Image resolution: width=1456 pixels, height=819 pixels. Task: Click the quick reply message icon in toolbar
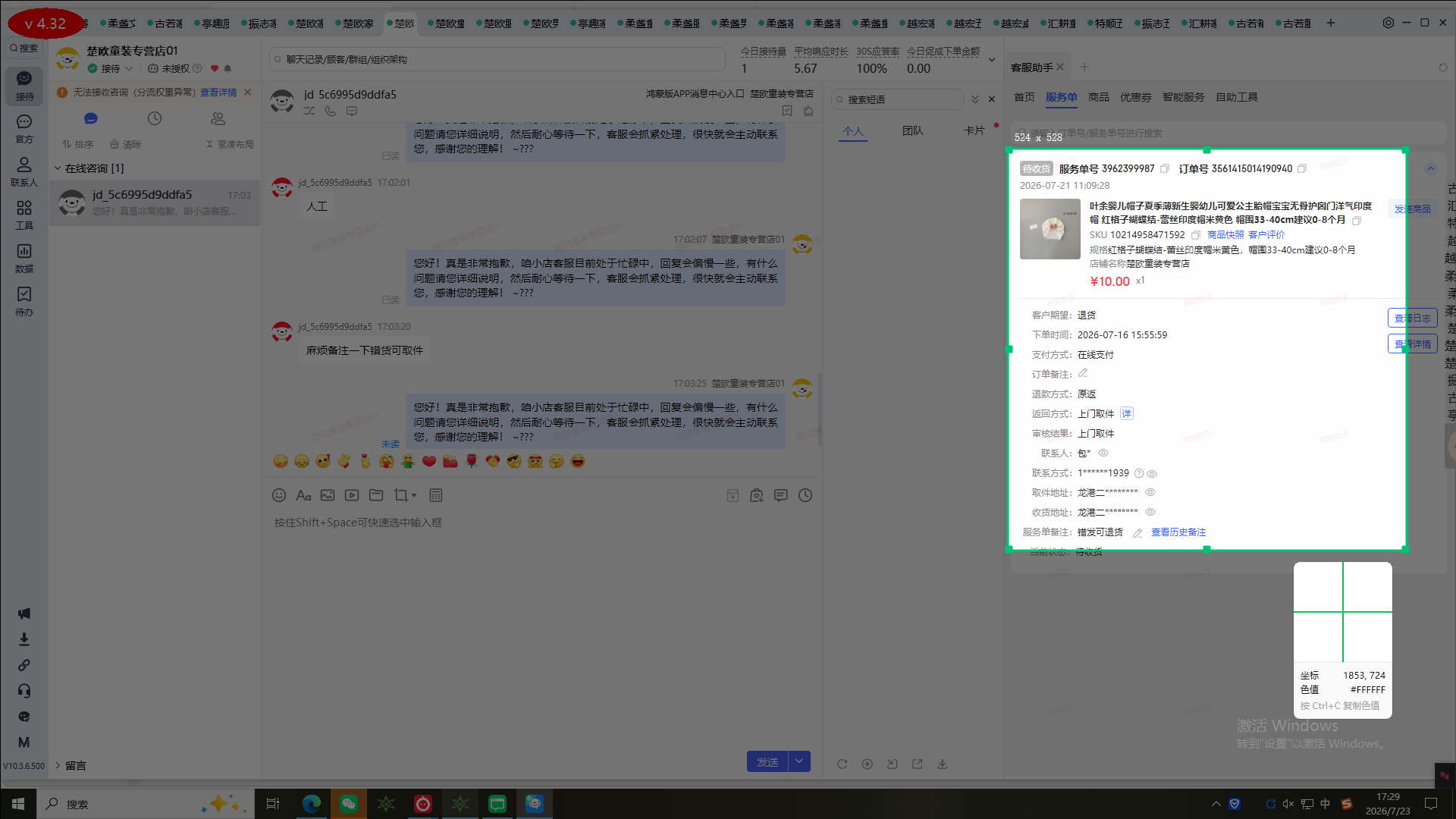[781, 495]
